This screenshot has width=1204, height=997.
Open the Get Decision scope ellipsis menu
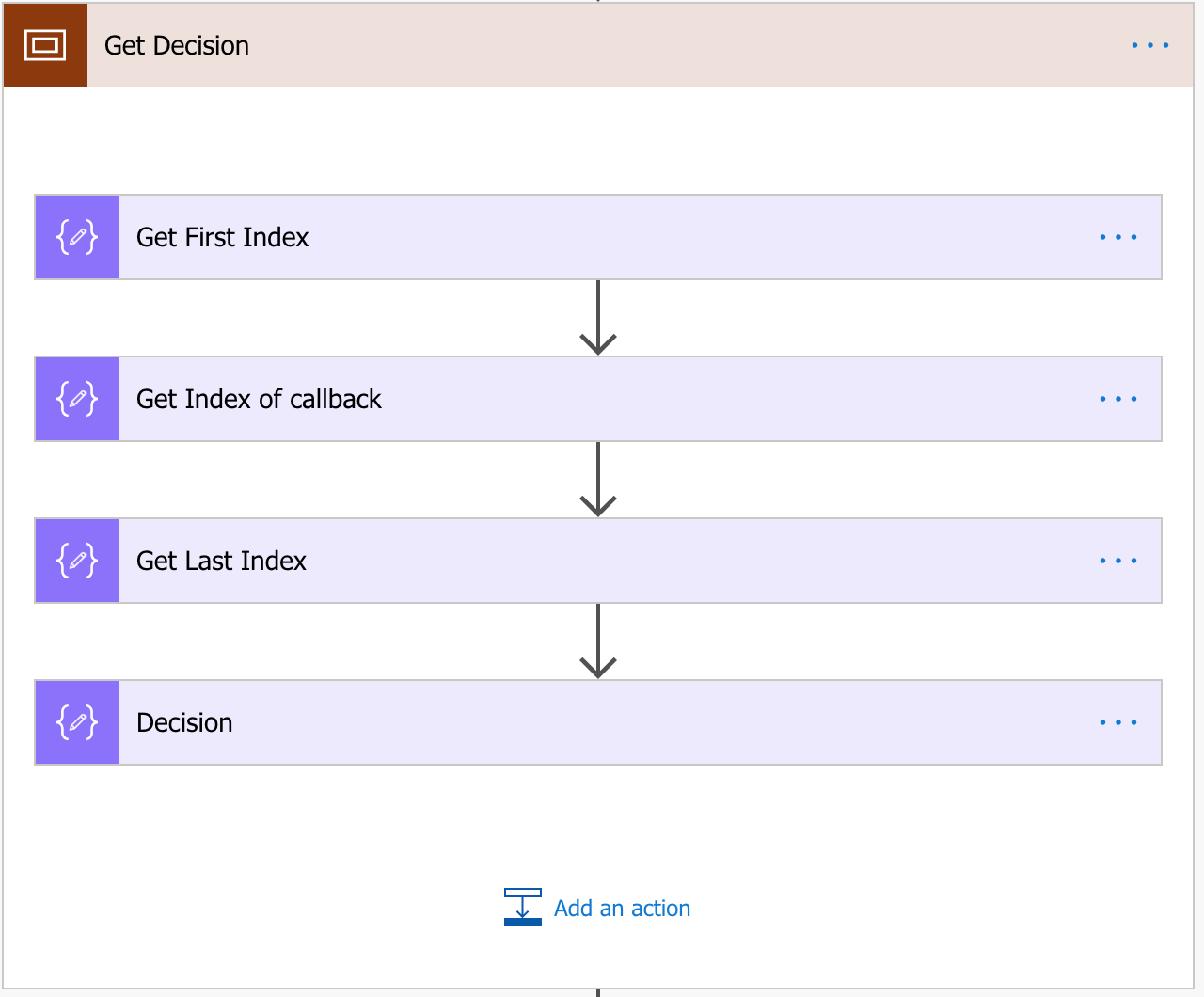(x=1149, y=45)
